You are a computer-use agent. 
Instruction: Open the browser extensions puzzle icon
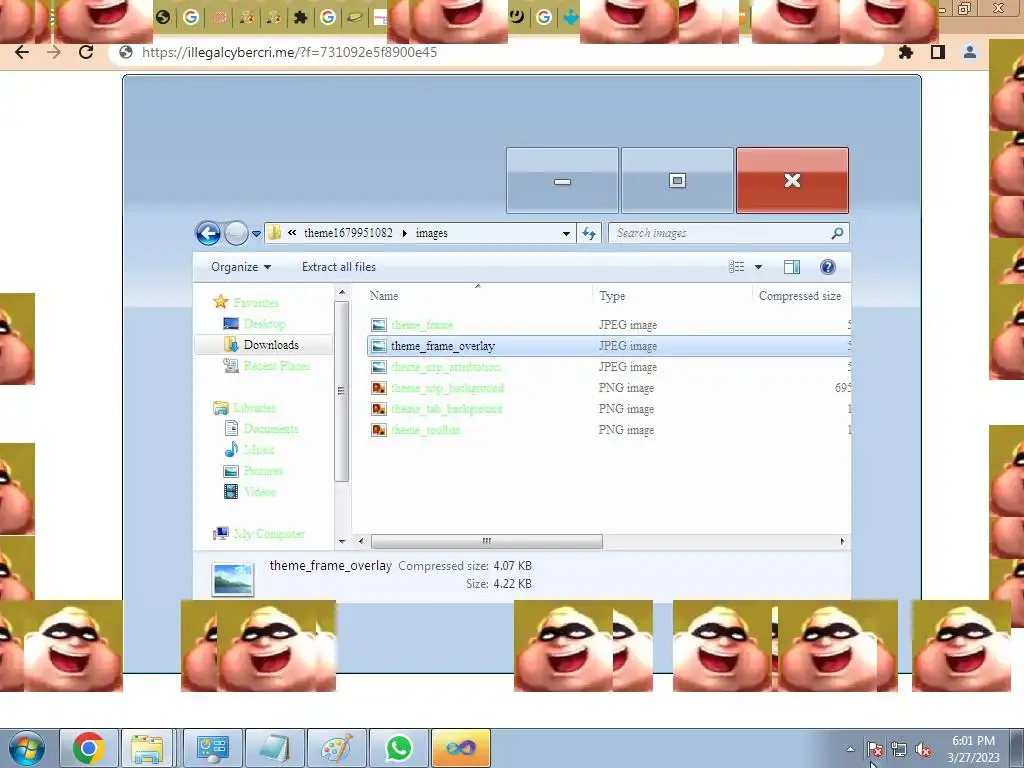tap(906, 52)
